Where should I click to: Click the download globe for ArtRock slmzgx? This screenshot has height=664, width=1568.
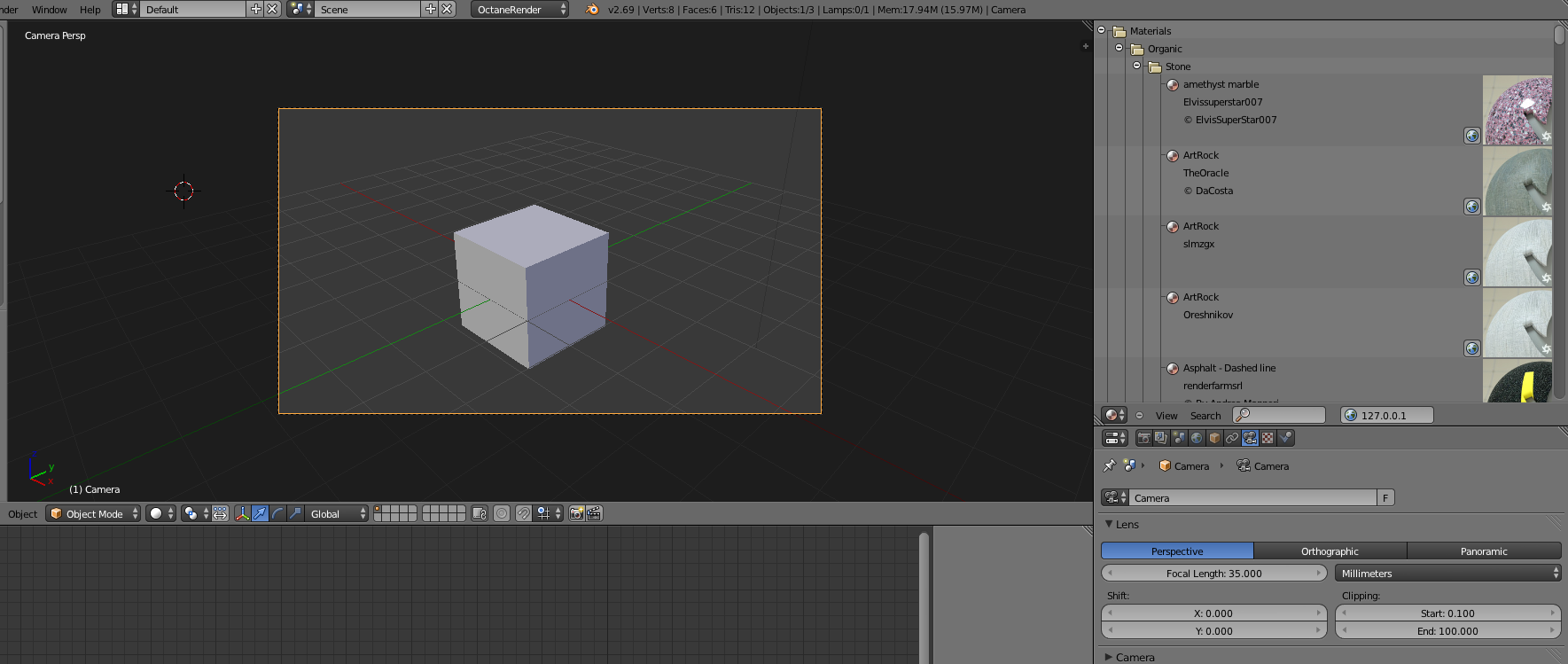point(1472,277)
